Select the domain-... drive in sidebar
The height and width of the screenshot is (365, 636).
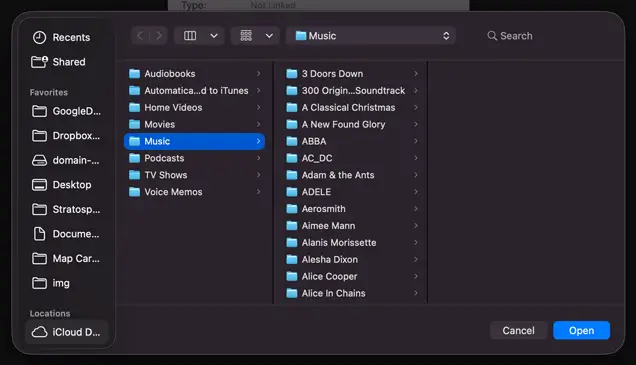pos(67,161)
